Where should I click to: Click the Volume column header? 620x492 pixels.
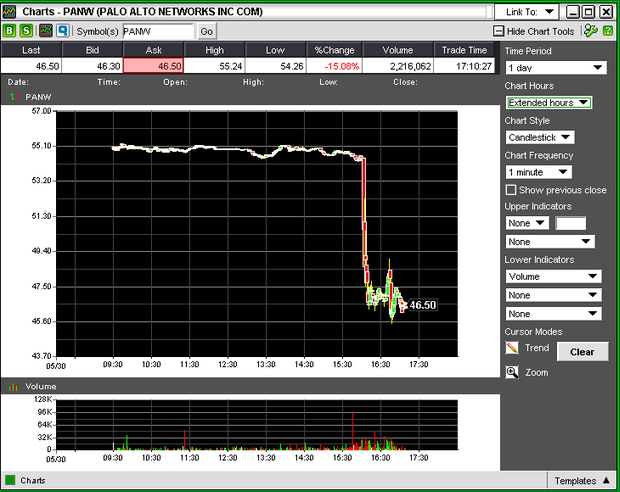click(398, 50)
